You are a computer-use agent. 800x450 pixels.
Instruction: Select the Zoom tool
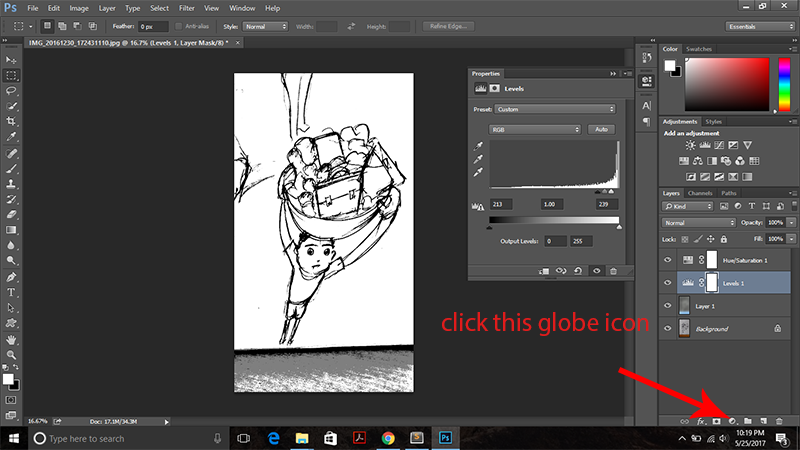[11, 355]
